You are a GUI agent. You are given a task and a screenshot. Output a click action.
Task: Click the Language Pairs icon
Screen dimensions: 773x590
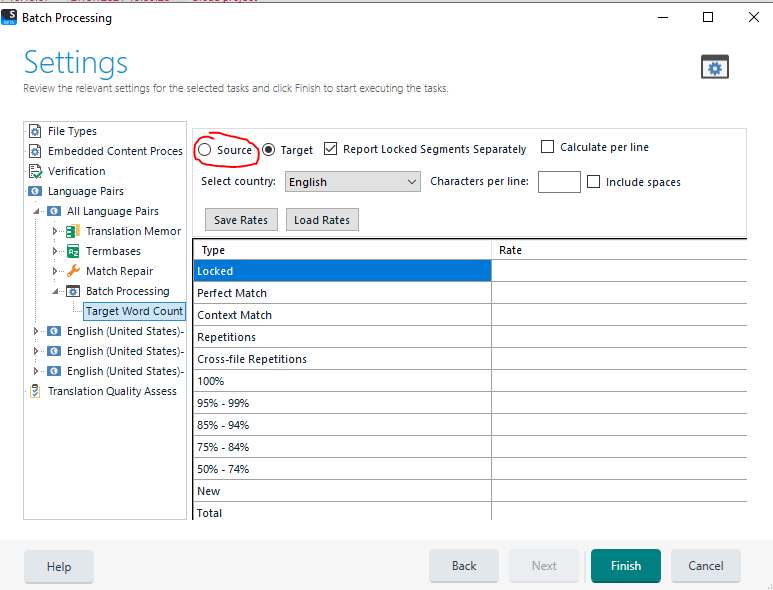tap(35, 191)
